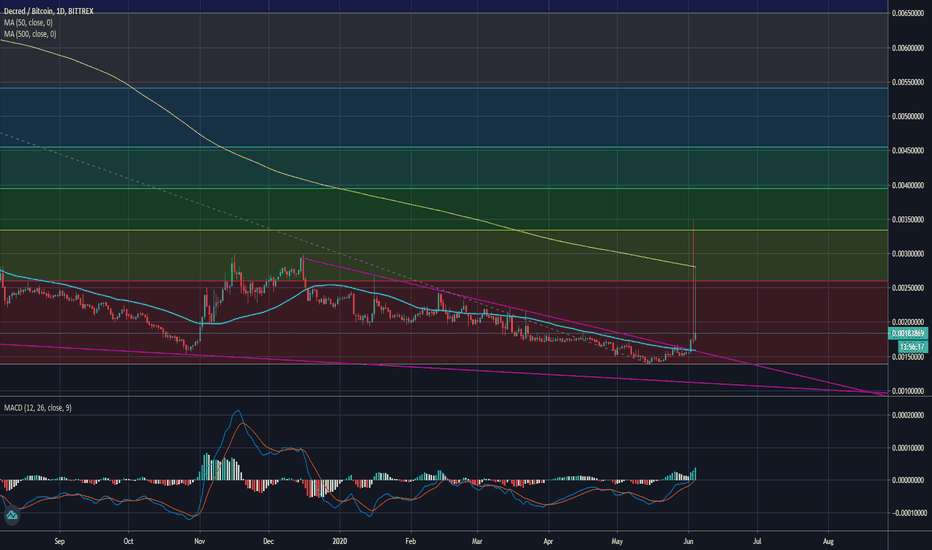Select the MACD (12, 26, close, 9) legend
The image size is (932, 550).
click(38, 408)
